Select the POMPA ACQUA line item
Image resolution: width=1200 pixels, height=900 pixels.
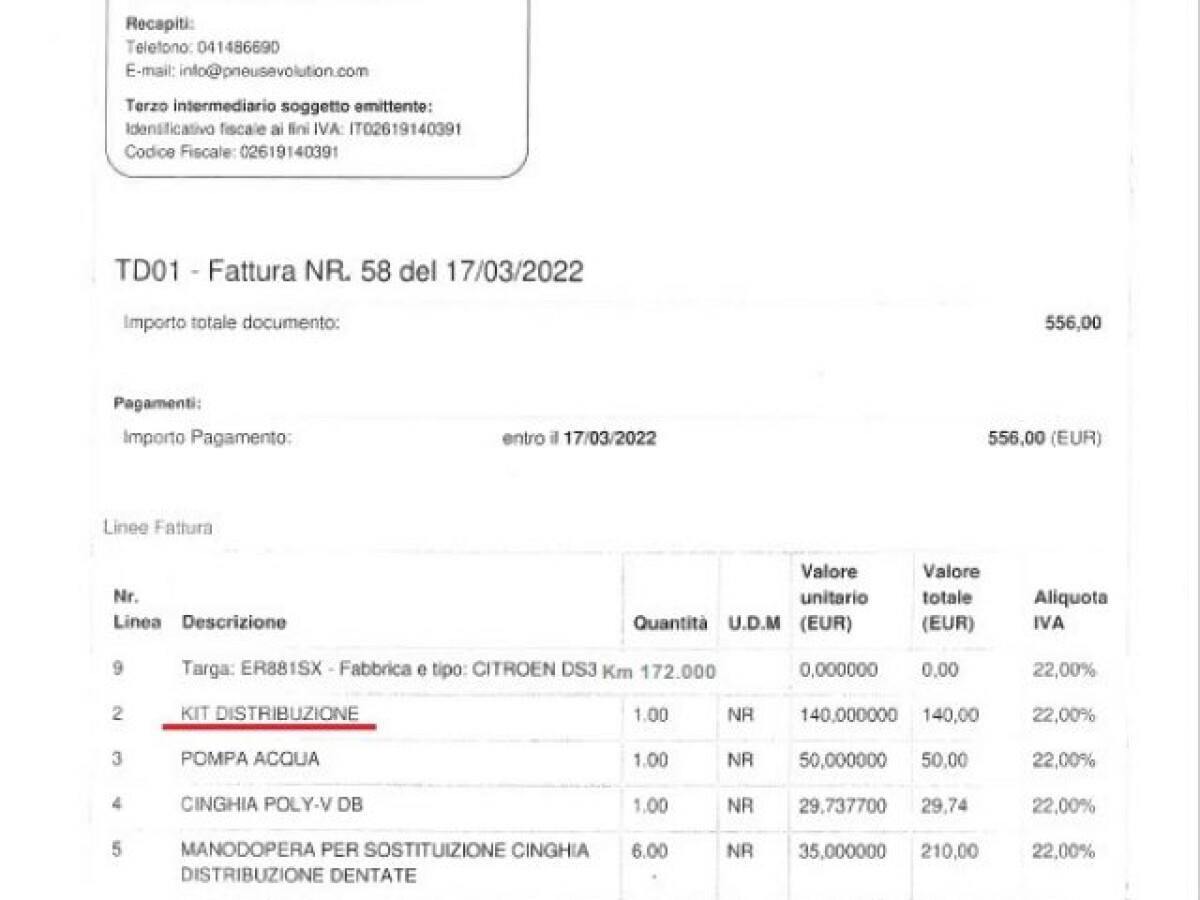(x=250, y=759)
